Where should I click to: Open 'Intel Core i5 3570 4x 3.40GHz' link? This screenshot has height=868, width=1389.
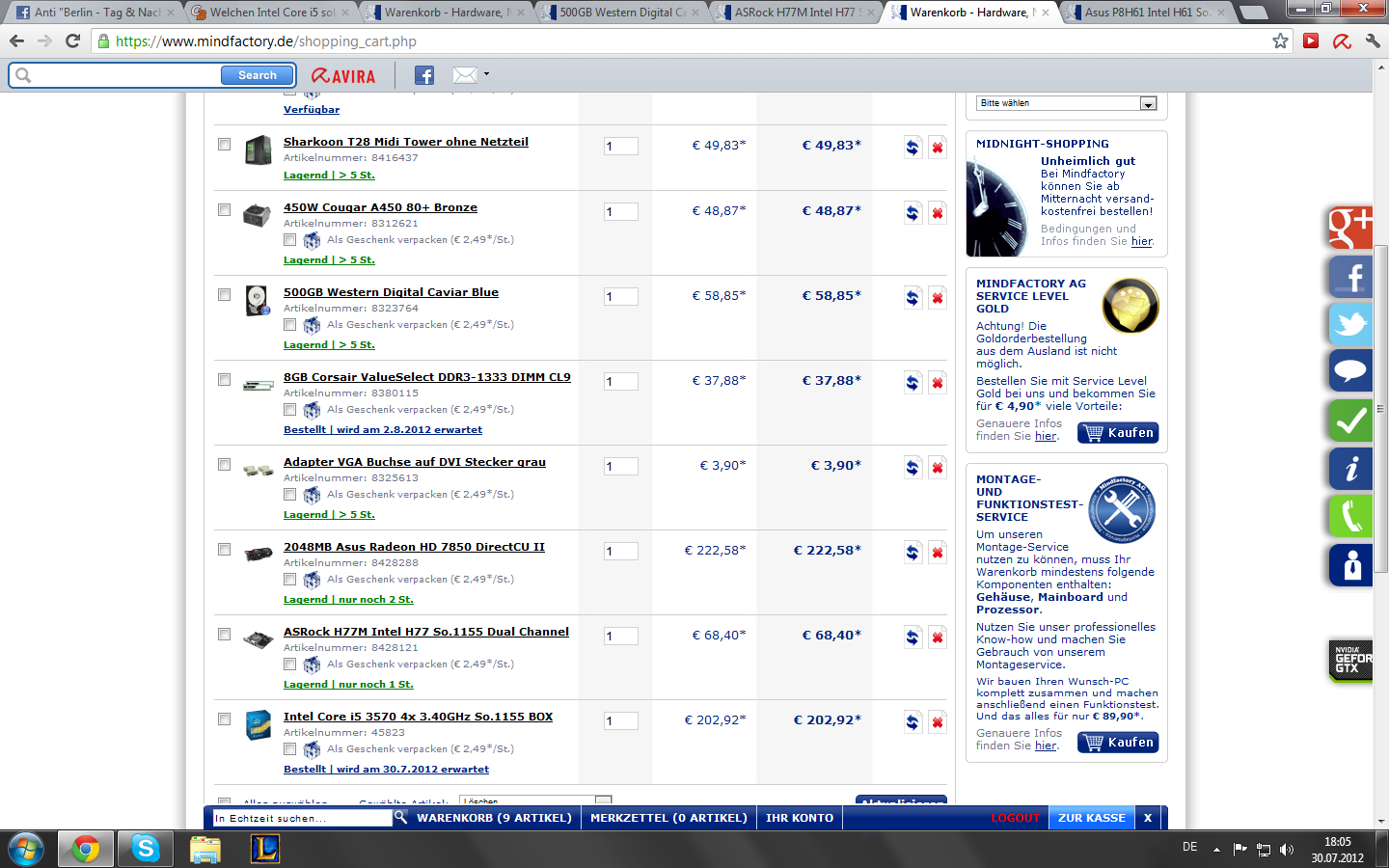(x=418, y=717)
